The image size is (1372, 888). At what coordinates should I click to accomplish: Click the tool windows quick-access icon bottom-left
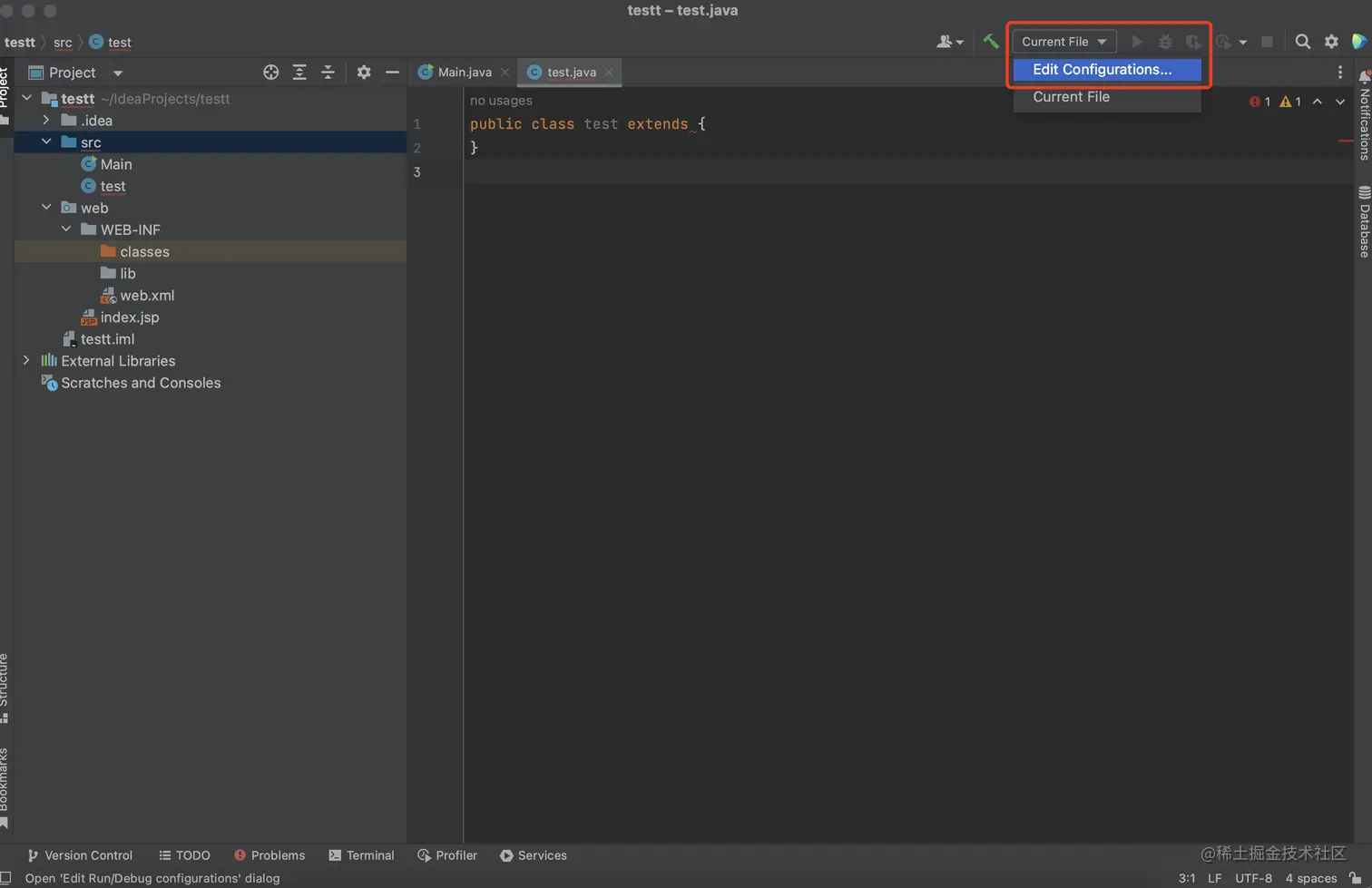pyautogui.click(x=5, y=878)
